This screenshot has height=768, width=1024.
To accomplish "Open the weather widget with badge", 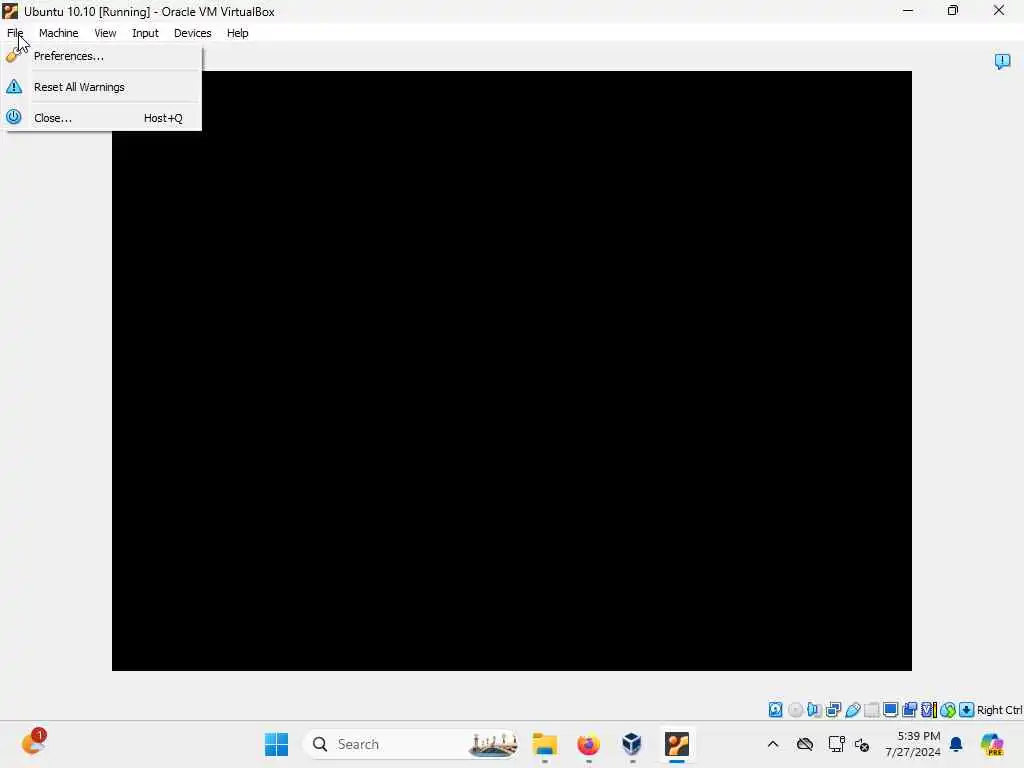I will 33,743.
